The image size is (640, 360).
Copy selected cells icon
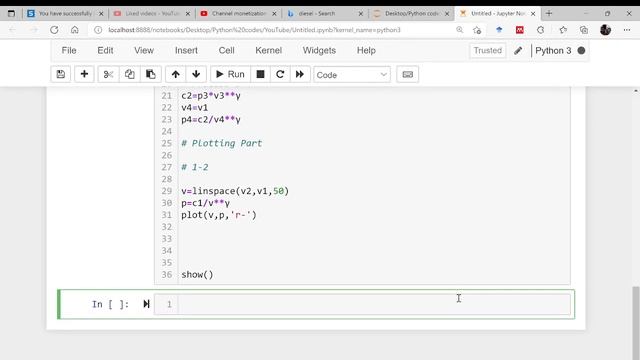(x=129, y=74)
